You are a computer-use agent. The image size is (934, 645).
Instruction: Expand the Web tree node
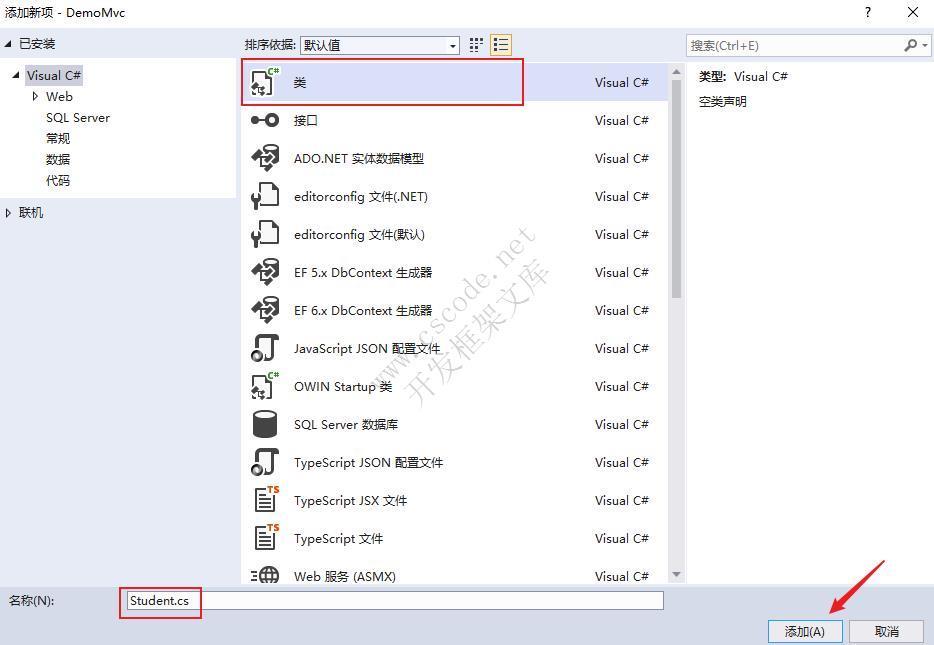(36, 96)
